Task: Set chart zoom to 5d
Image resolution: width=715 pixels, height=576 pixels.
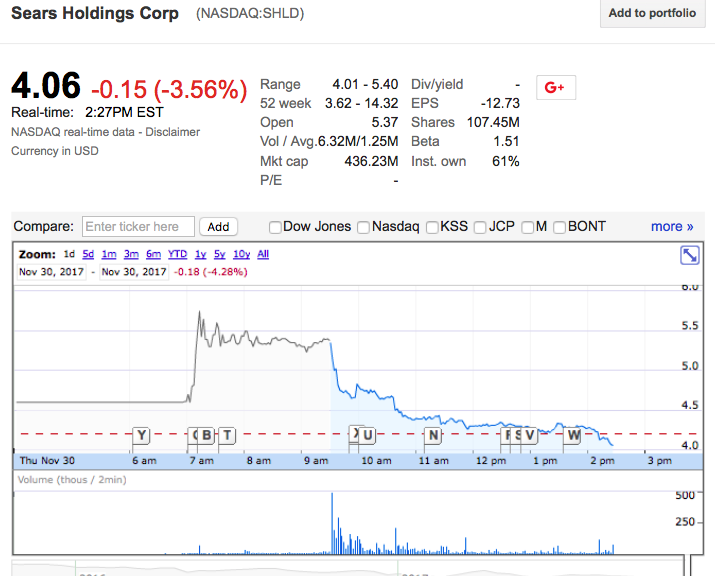Action: click(x=88, y=254)
